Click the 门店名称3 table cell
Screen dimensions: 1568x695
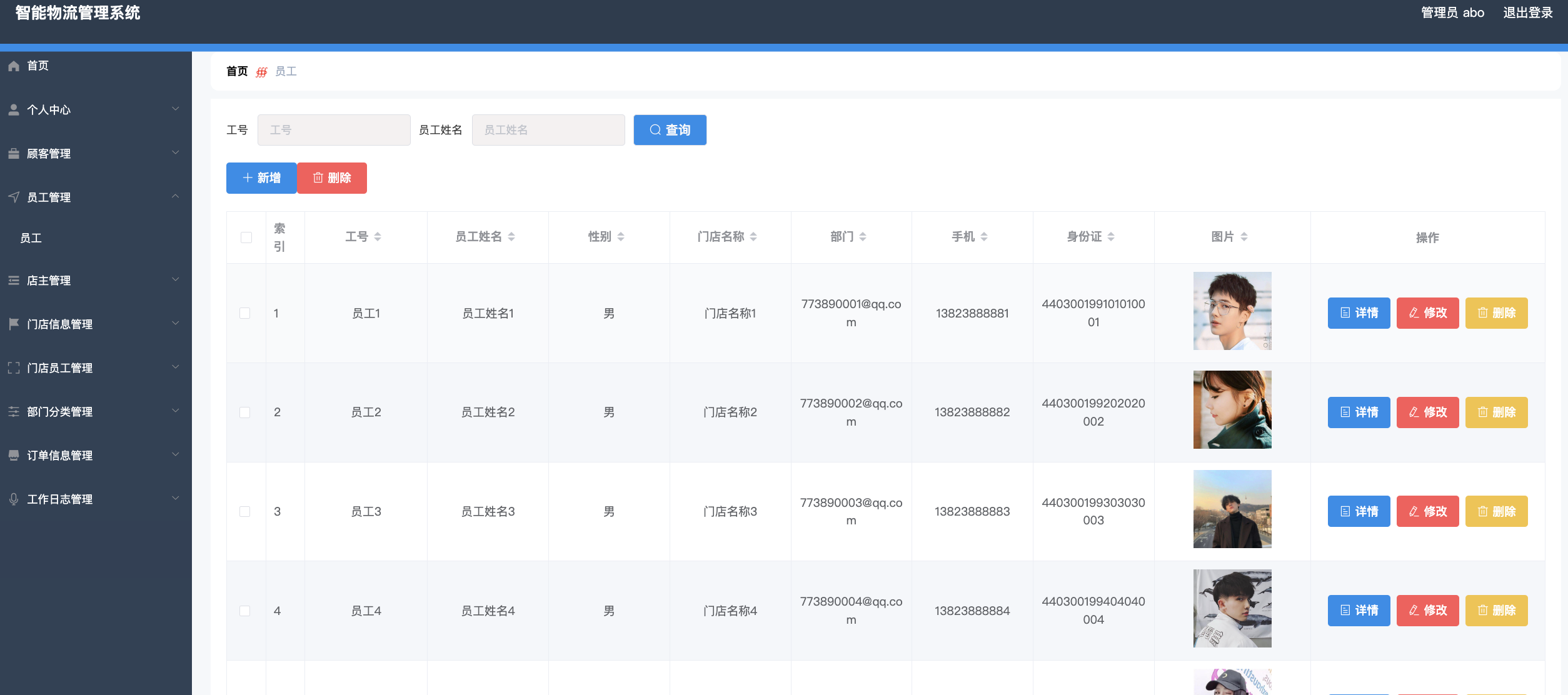point(730,512)
